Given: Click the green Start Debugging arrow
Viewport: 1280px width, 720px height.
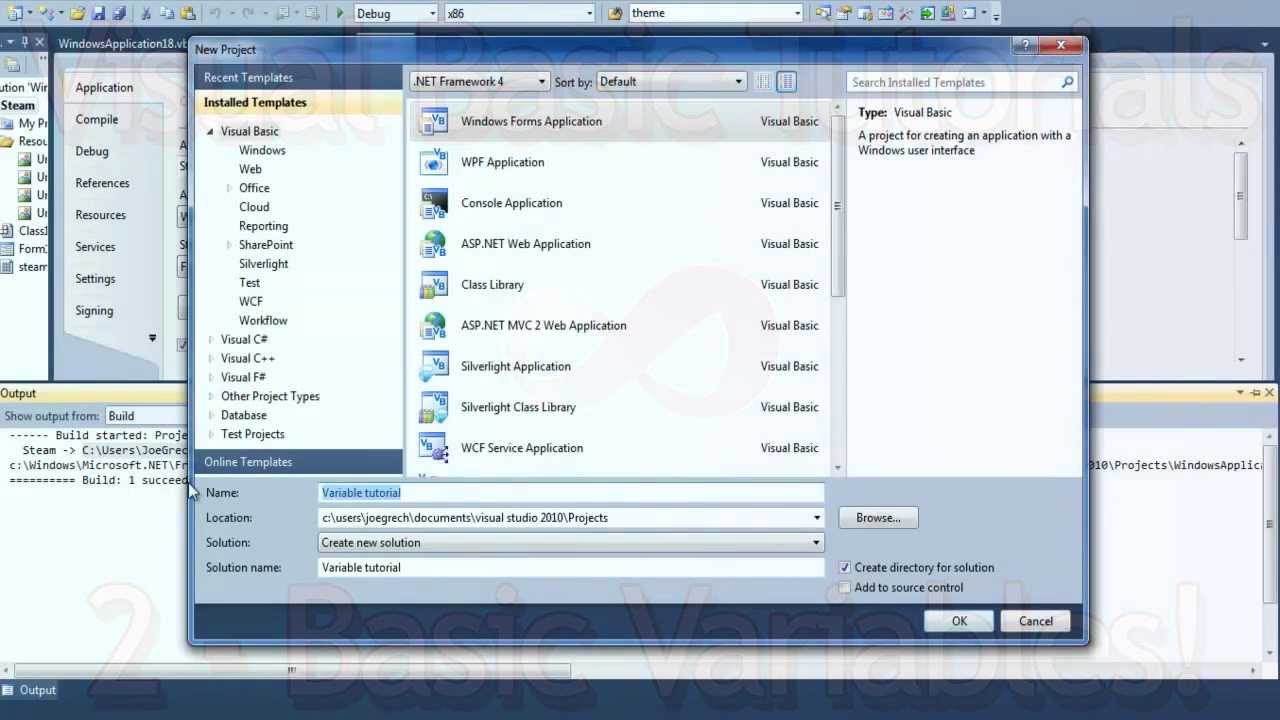Looking at the screenshot, I should point(340,13).
